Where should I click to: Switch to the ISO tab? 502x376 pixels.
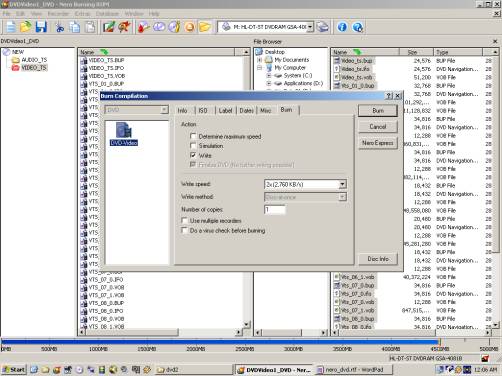click(x=203, y=111)
